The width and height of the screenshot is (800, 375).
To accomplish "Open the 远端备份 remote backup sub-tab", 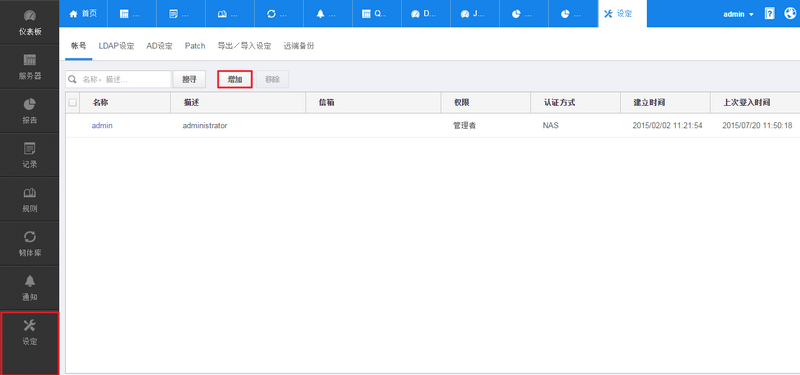I will (x=299, y=46).
